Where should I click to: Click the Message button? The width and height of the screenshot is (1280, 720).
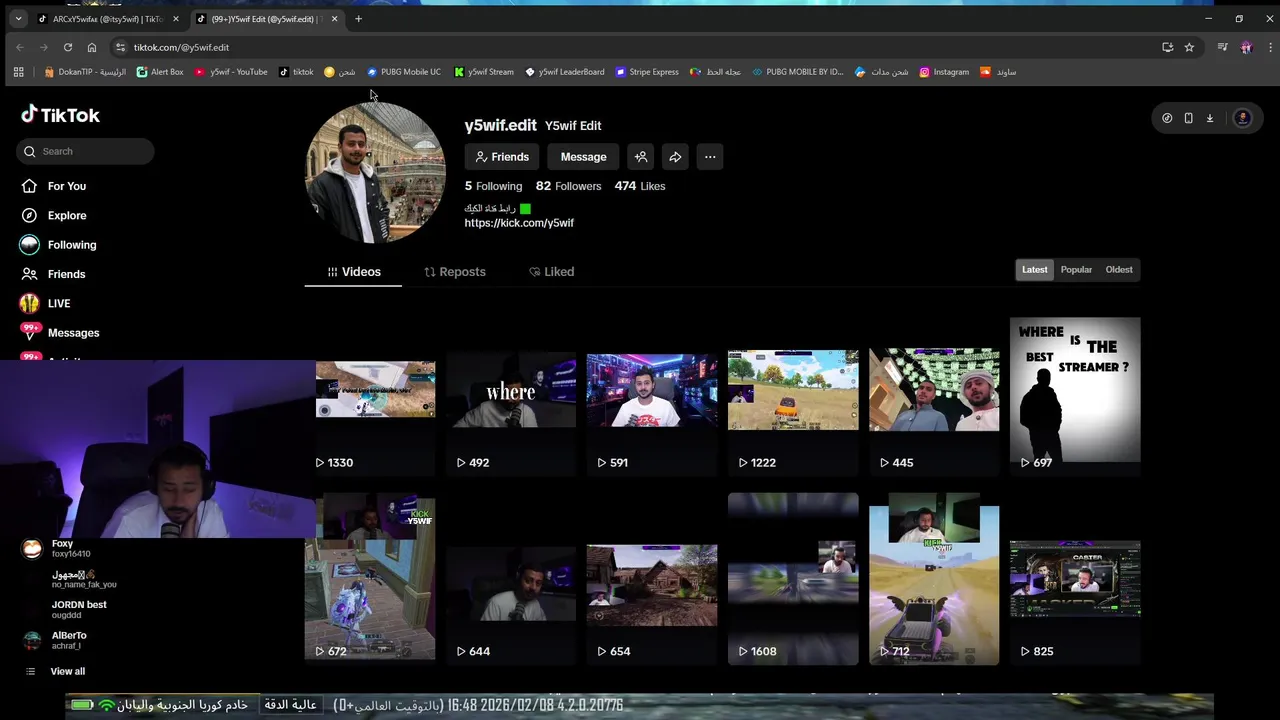[583, 157]
